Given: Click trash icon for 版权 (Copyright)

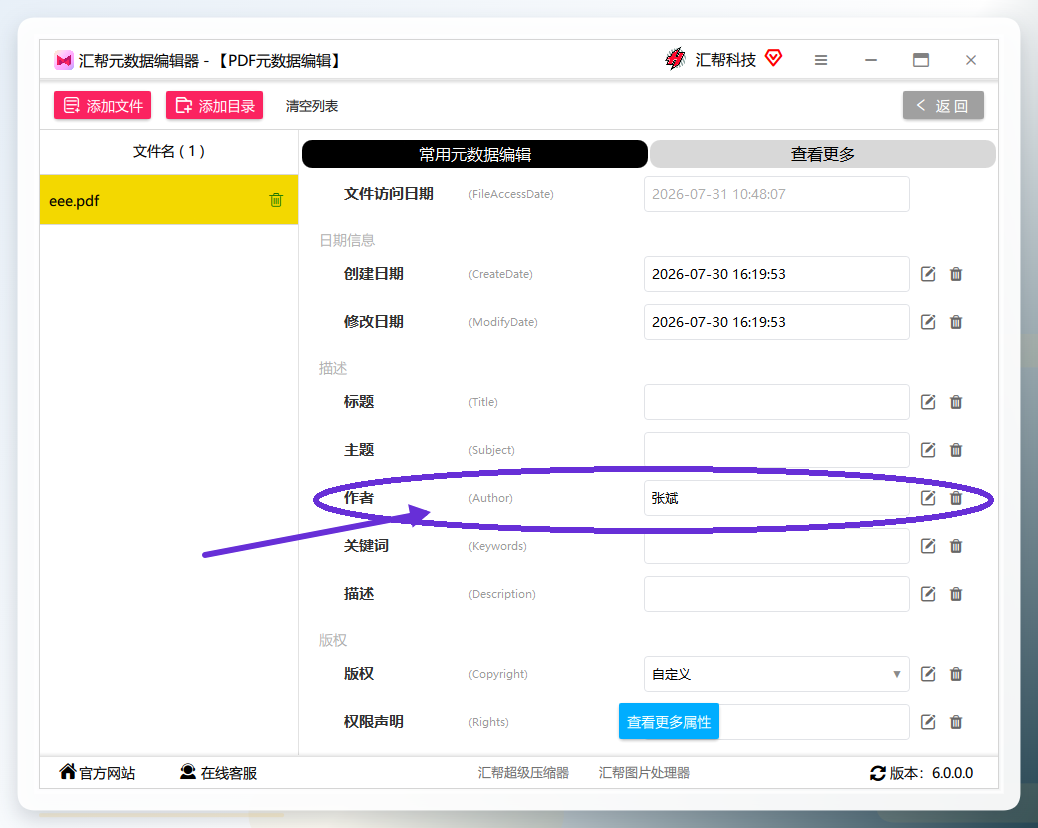Looking at the screenshot, I should point(956,674).
